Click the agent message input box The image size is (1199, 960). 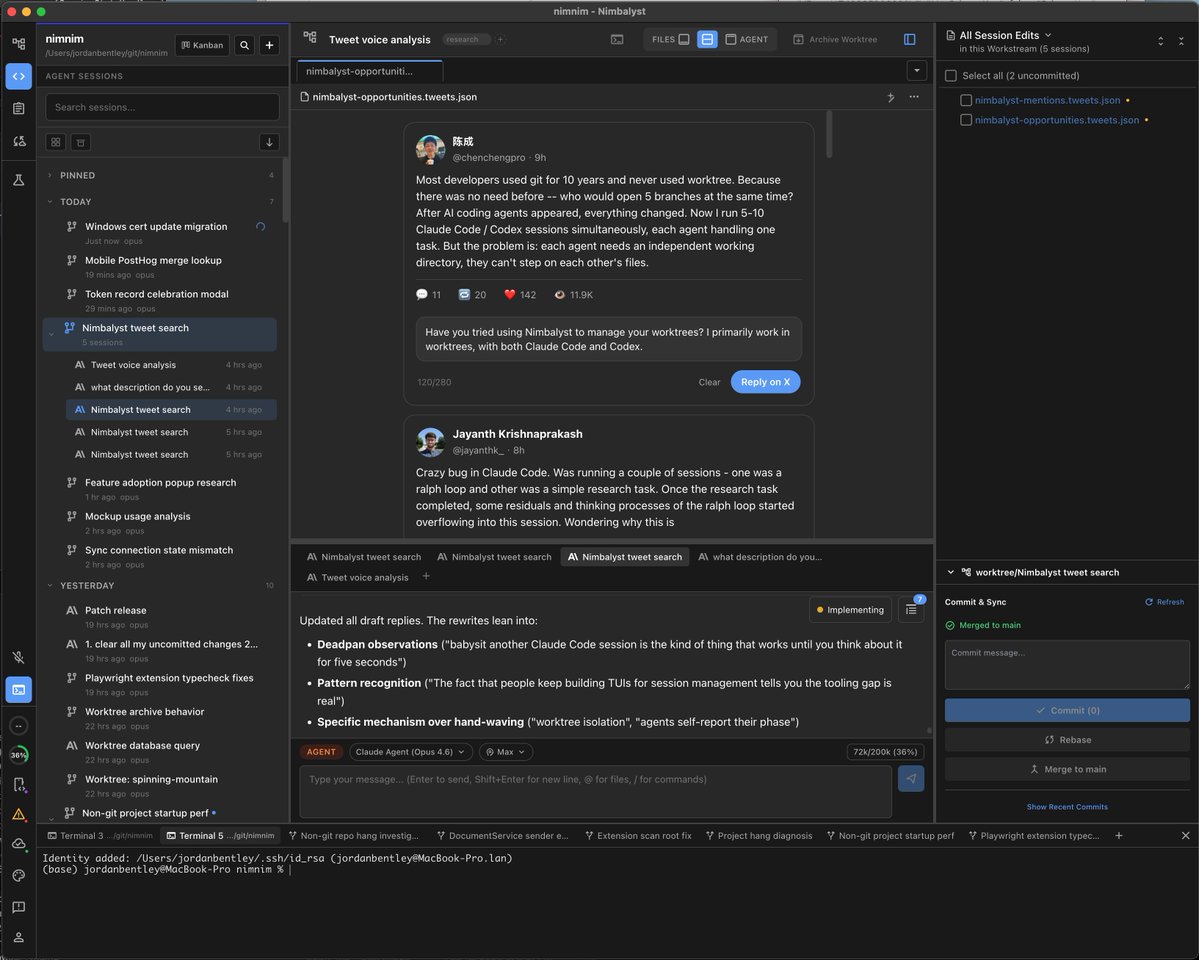coord(595,792)
